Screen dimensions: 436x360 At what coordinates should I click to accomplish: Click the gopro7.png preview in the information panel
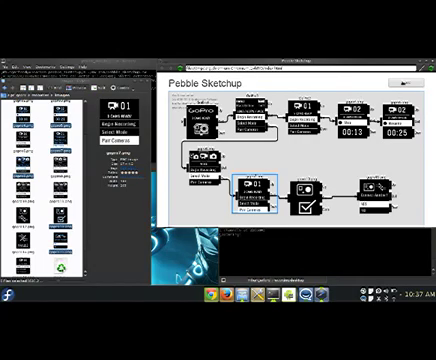[119, 122]
